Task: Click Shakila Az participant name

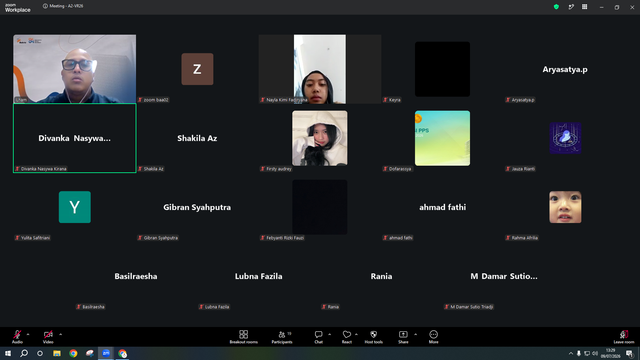Action: point(197,138)
